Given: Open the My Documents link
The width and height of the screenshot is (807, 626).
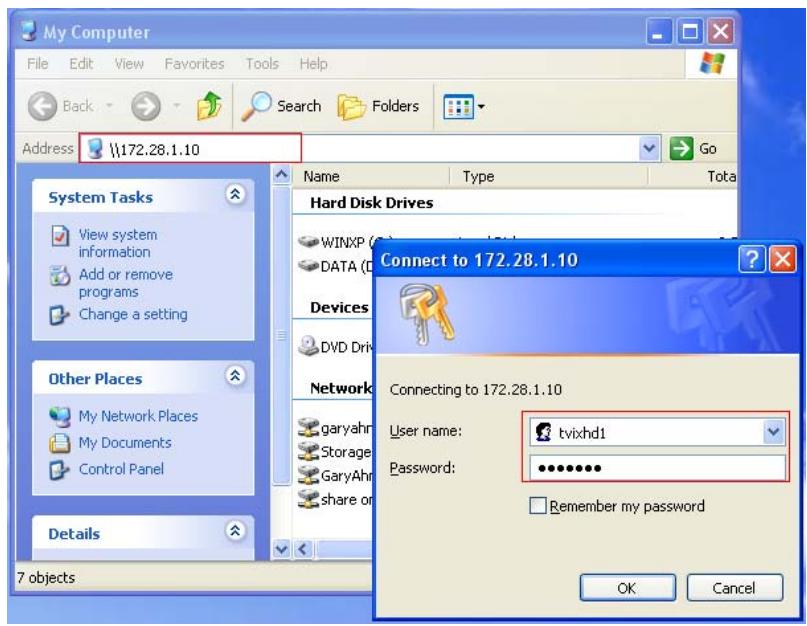Looking at the screenshot, I should (x=125, y=443).
